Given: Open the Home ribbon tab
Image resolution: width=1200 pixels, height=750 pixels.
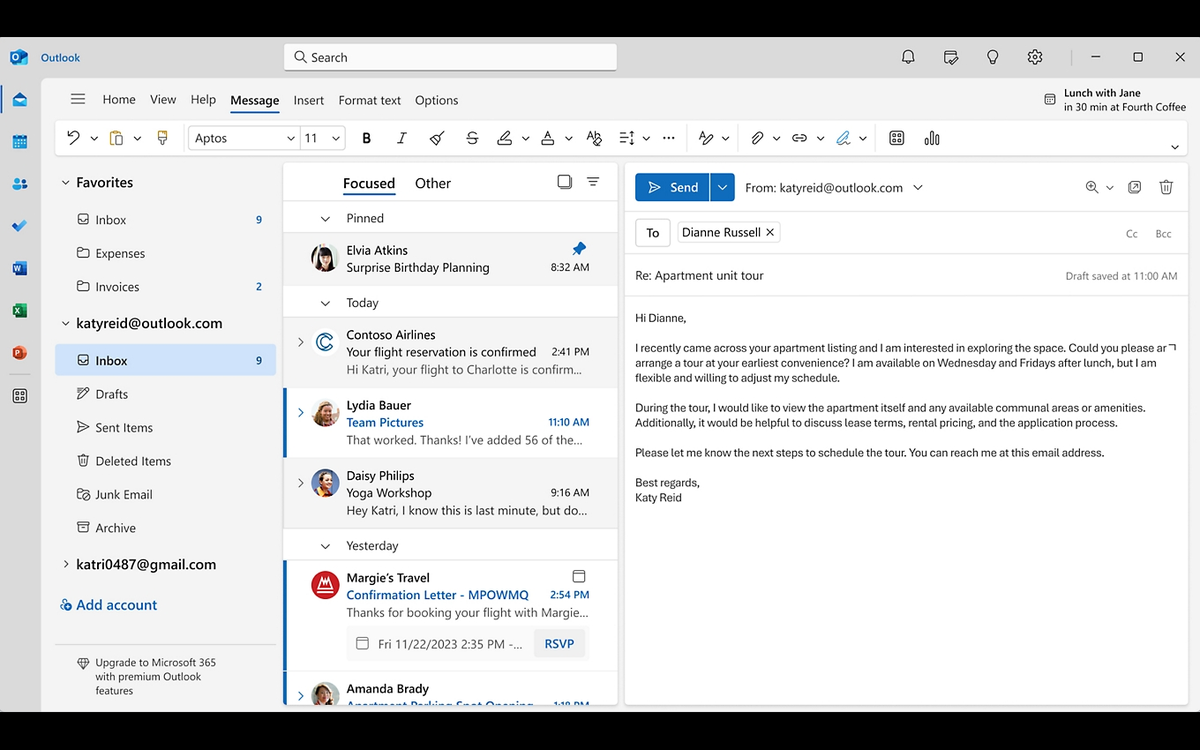Looking at the screenshot, I should point(119,100).
